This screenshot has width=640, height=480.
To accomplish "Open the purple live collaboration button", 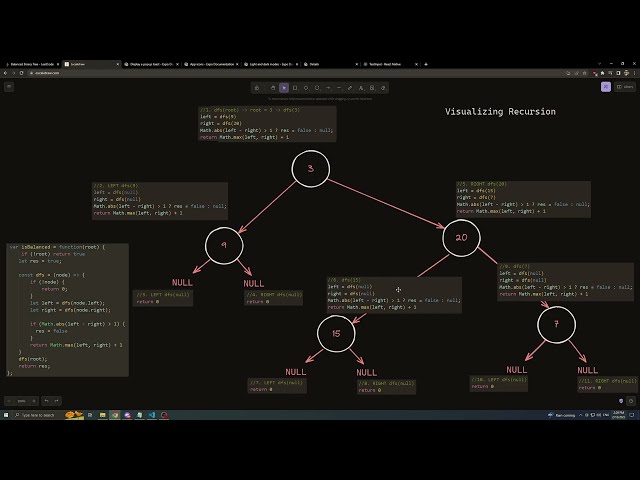I will 606,87.
